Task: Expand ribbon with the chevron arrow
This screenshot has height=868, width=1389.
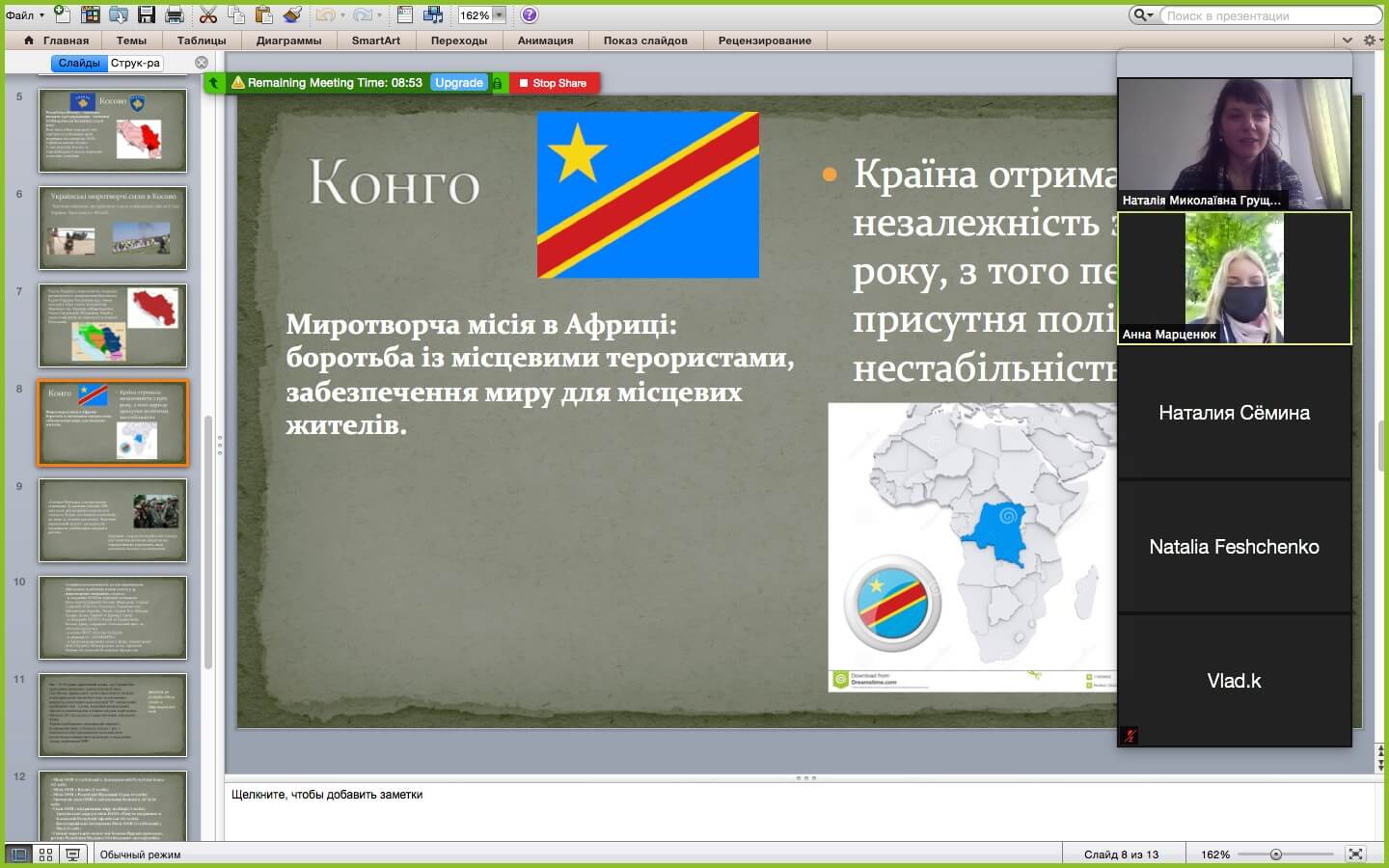Action: 1348,41
